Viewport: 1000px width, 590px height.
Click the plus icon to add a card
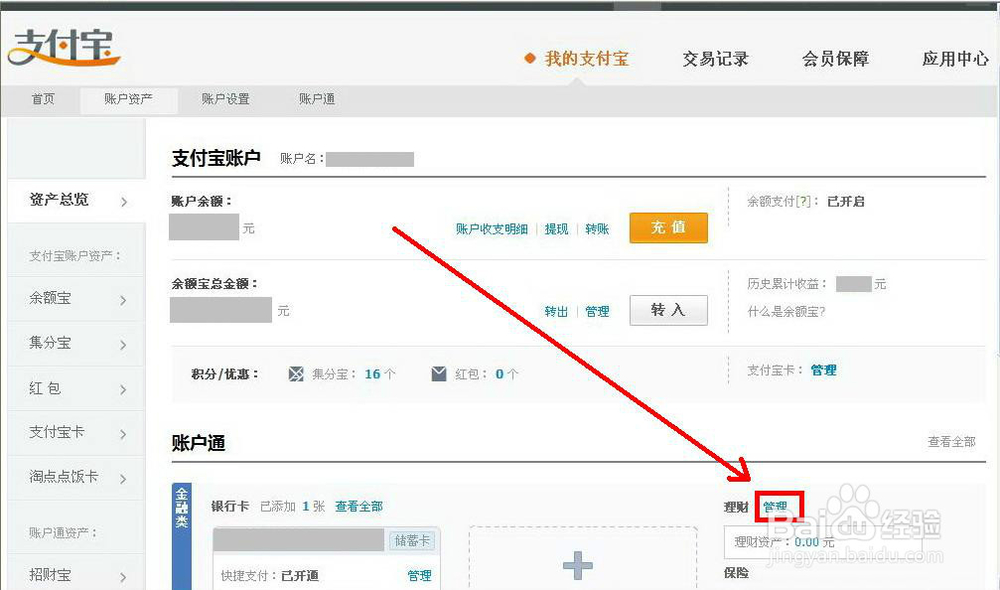coord(578,565)
